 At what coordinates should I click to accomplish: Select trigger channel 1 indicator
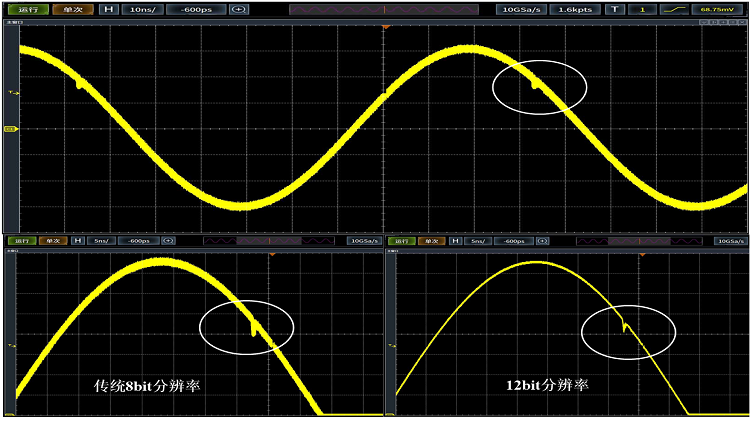(644, 9)
